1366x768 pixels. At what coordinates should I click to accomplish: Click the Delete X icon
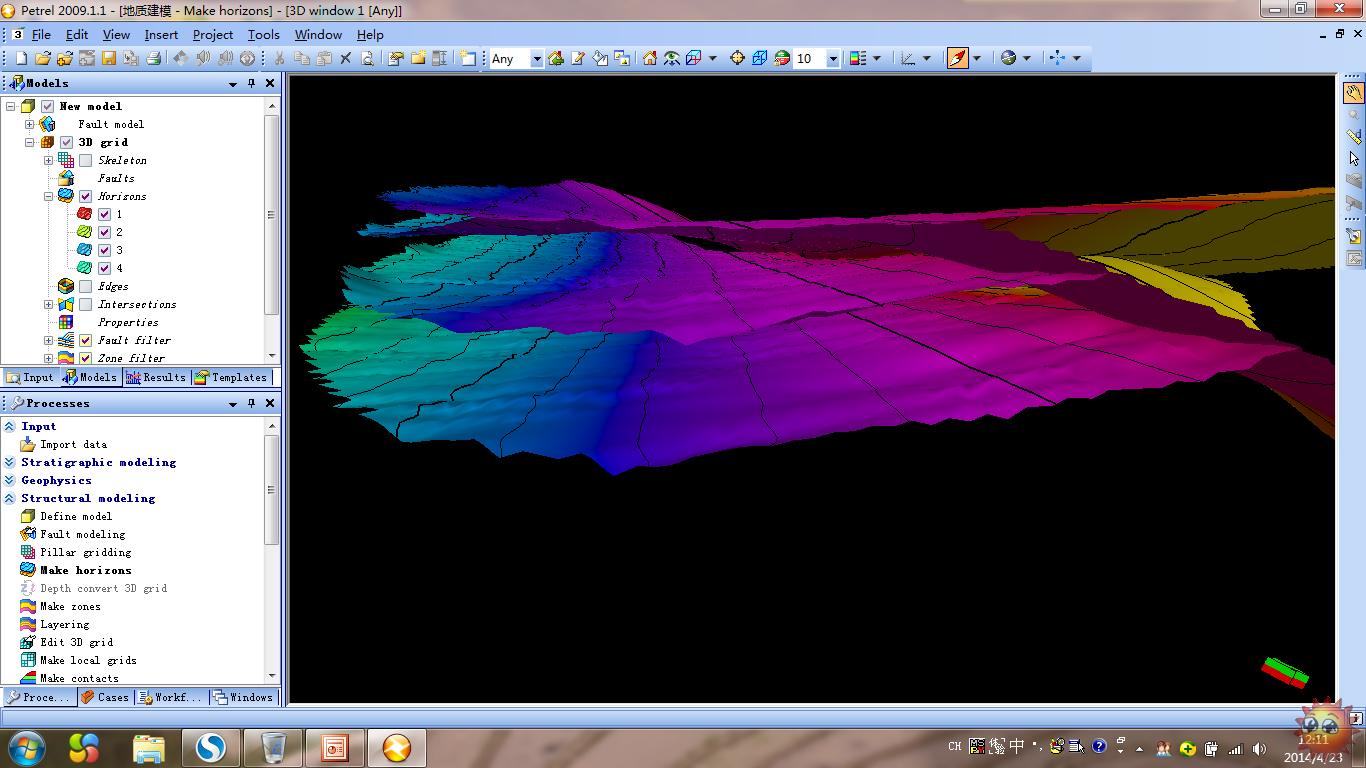pyautogui.click(x=346, y=59)
